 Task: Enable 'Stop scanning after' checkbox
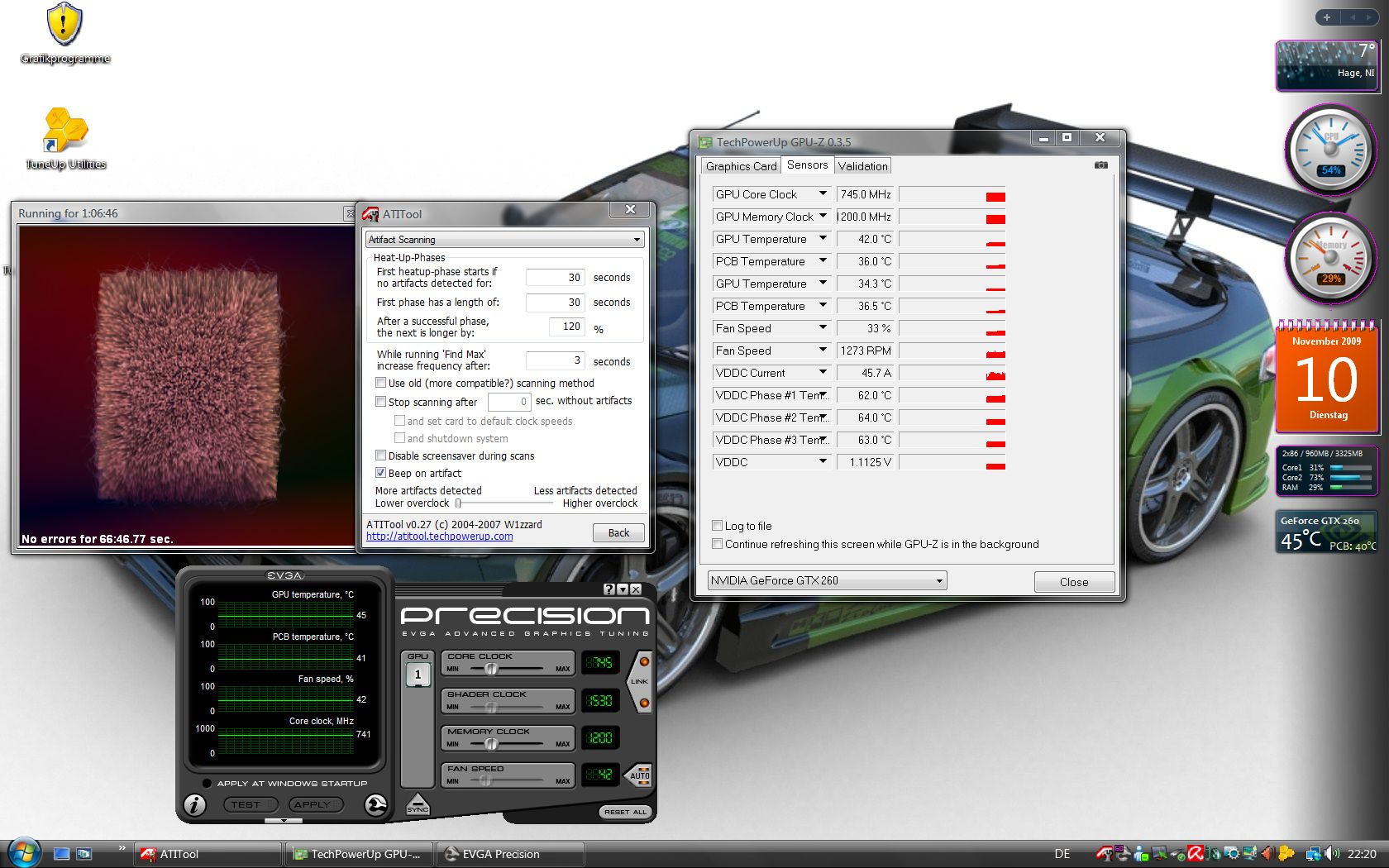click(380, 402)
